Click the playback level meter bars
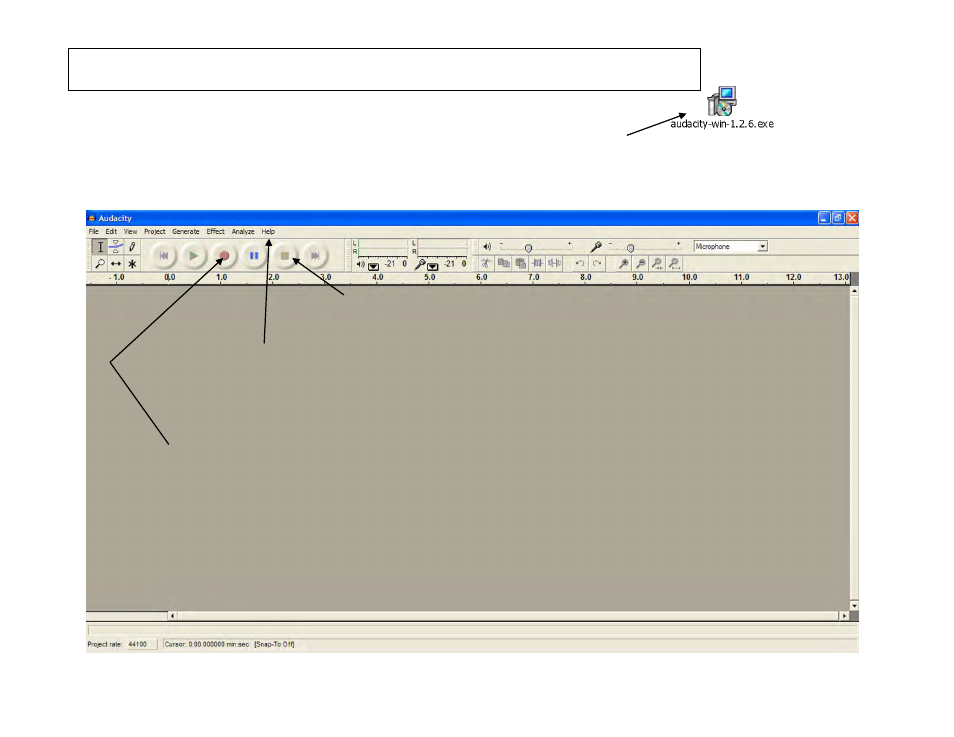 [383, 247]
